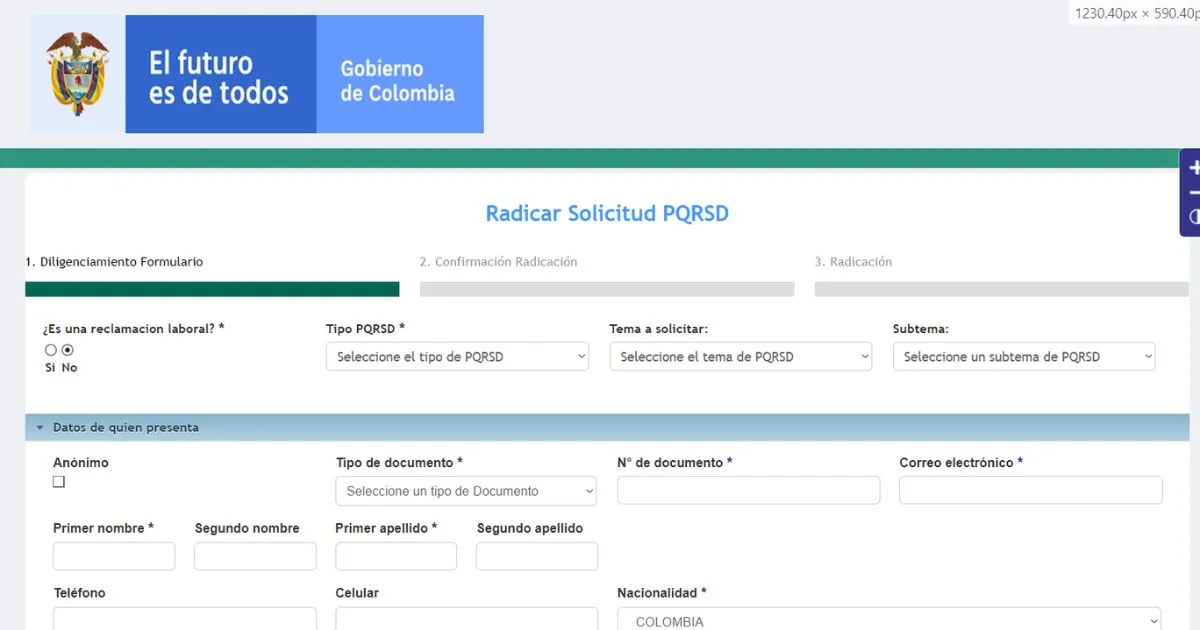Open the Nacionalidad dropdown showing COLOMBIA
The width and height of the screenshot is (1200, 630).
pyautogui.click(x=889, y=620)
